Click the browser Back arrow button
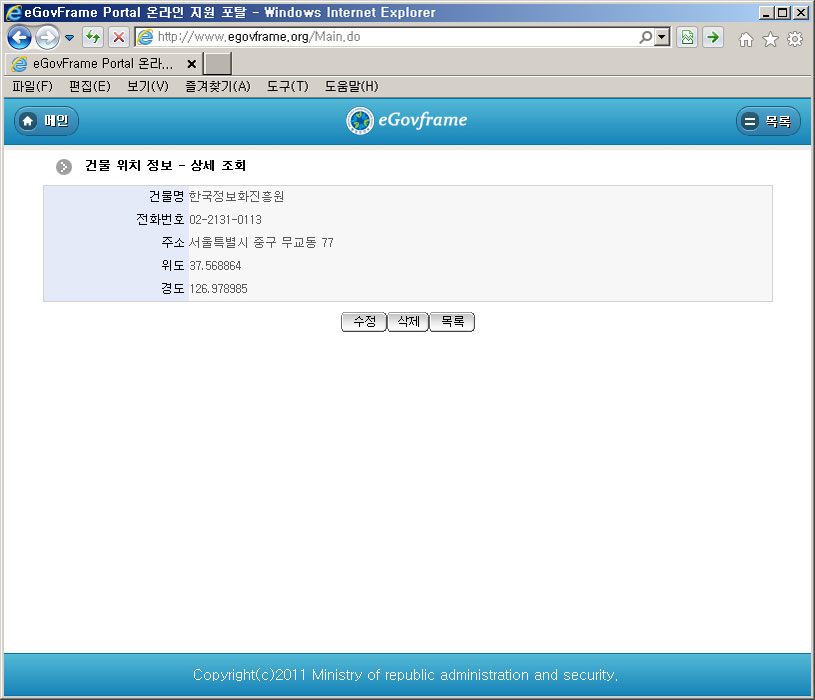Image resolution: width=815 pixels, height=700 pixels. 19,38
